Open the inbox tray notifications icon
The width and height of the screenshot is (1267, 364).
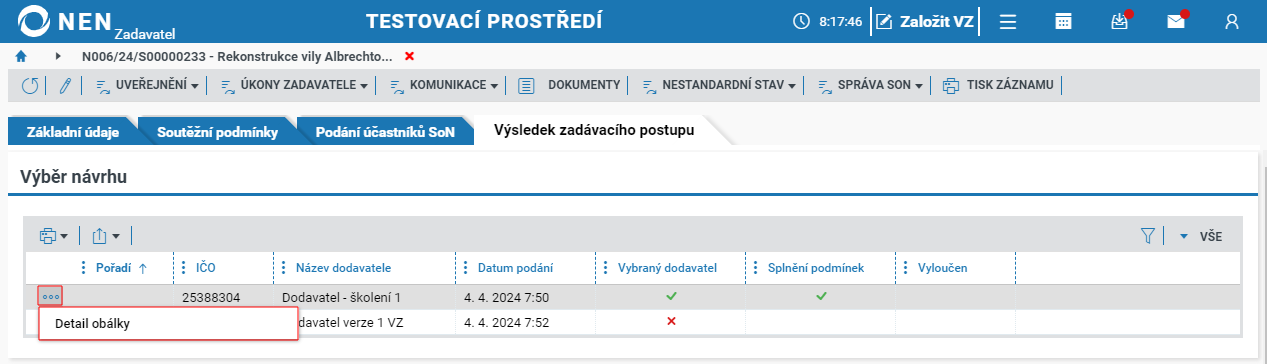click(x=1119, y=21)
